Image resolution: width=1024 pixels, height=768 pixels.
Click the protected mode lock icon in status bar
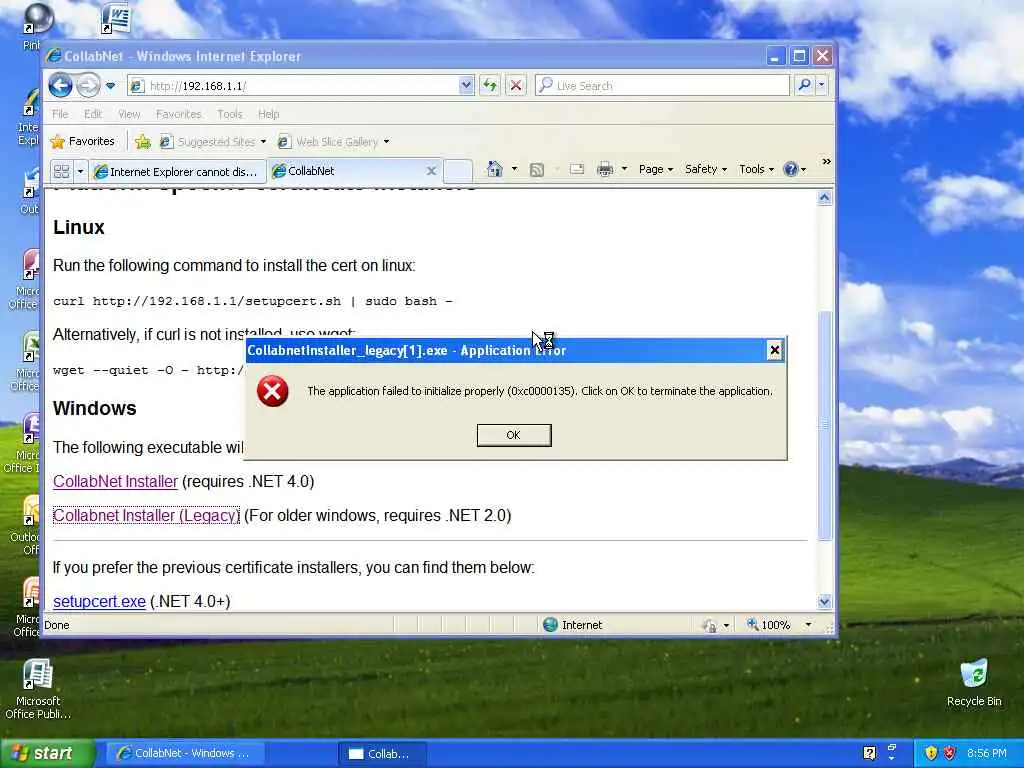click(709, 626)
